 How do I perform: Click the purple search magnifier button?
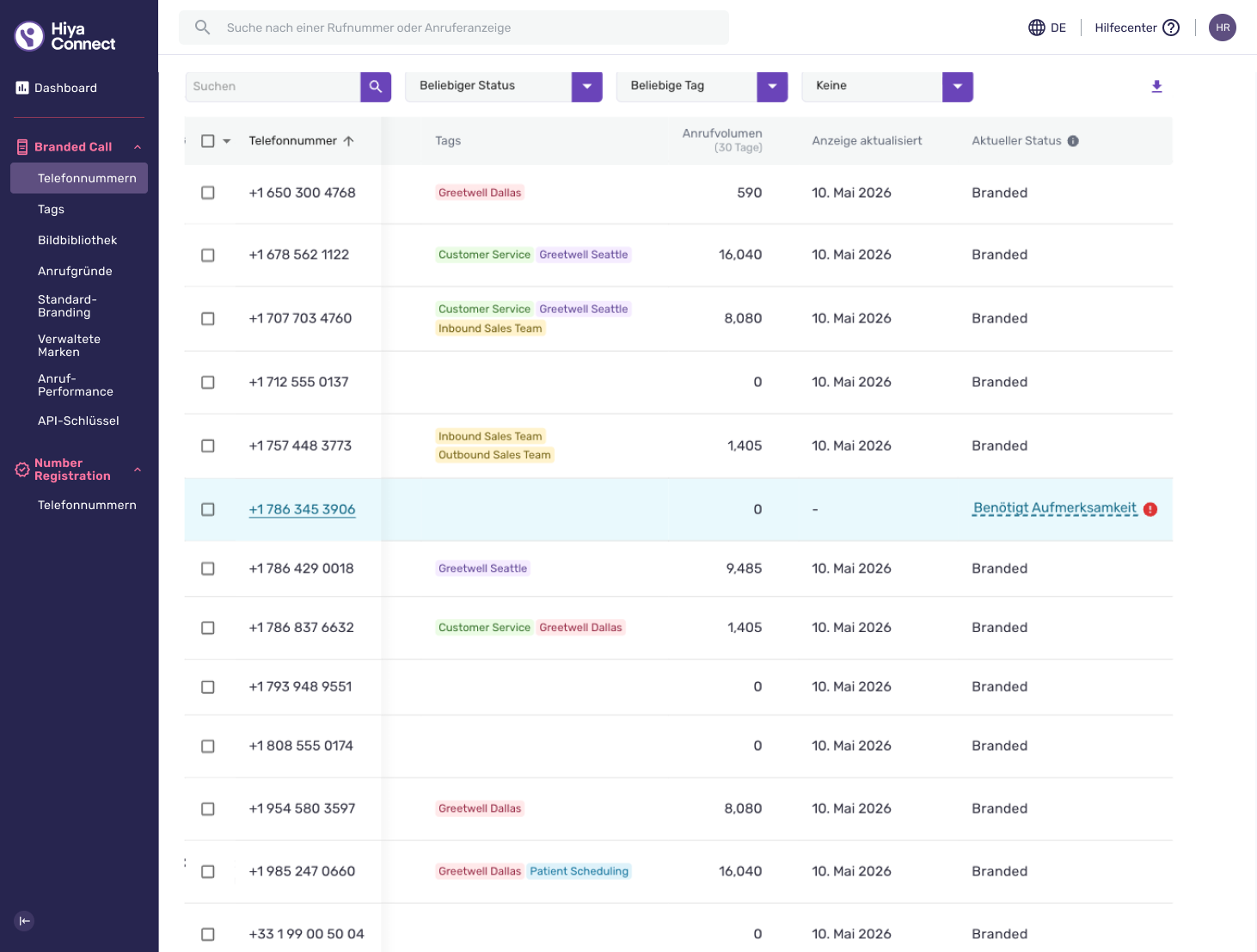(376, 86)
